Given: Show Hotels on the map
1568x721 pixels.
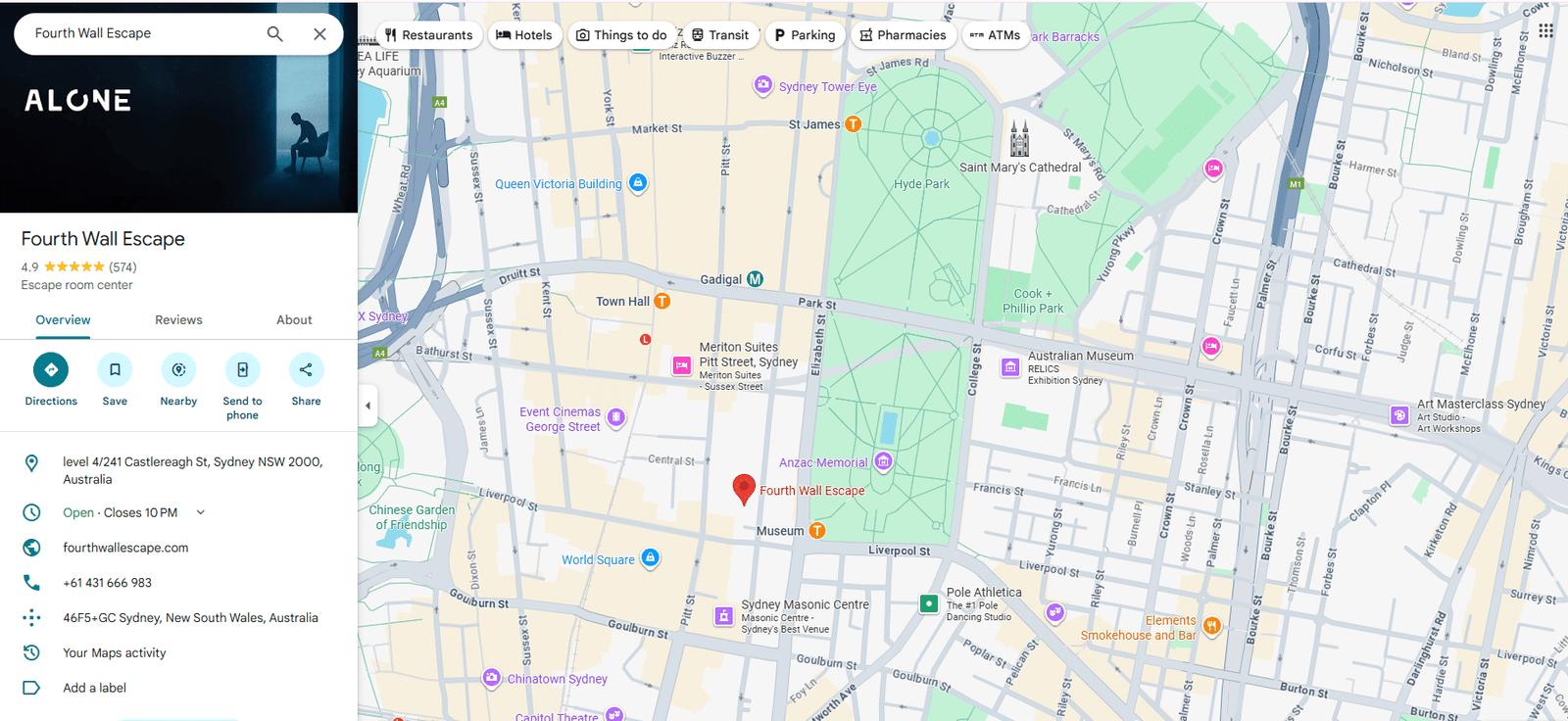Looking at the screenshot, I should click(x=524, y=35).
